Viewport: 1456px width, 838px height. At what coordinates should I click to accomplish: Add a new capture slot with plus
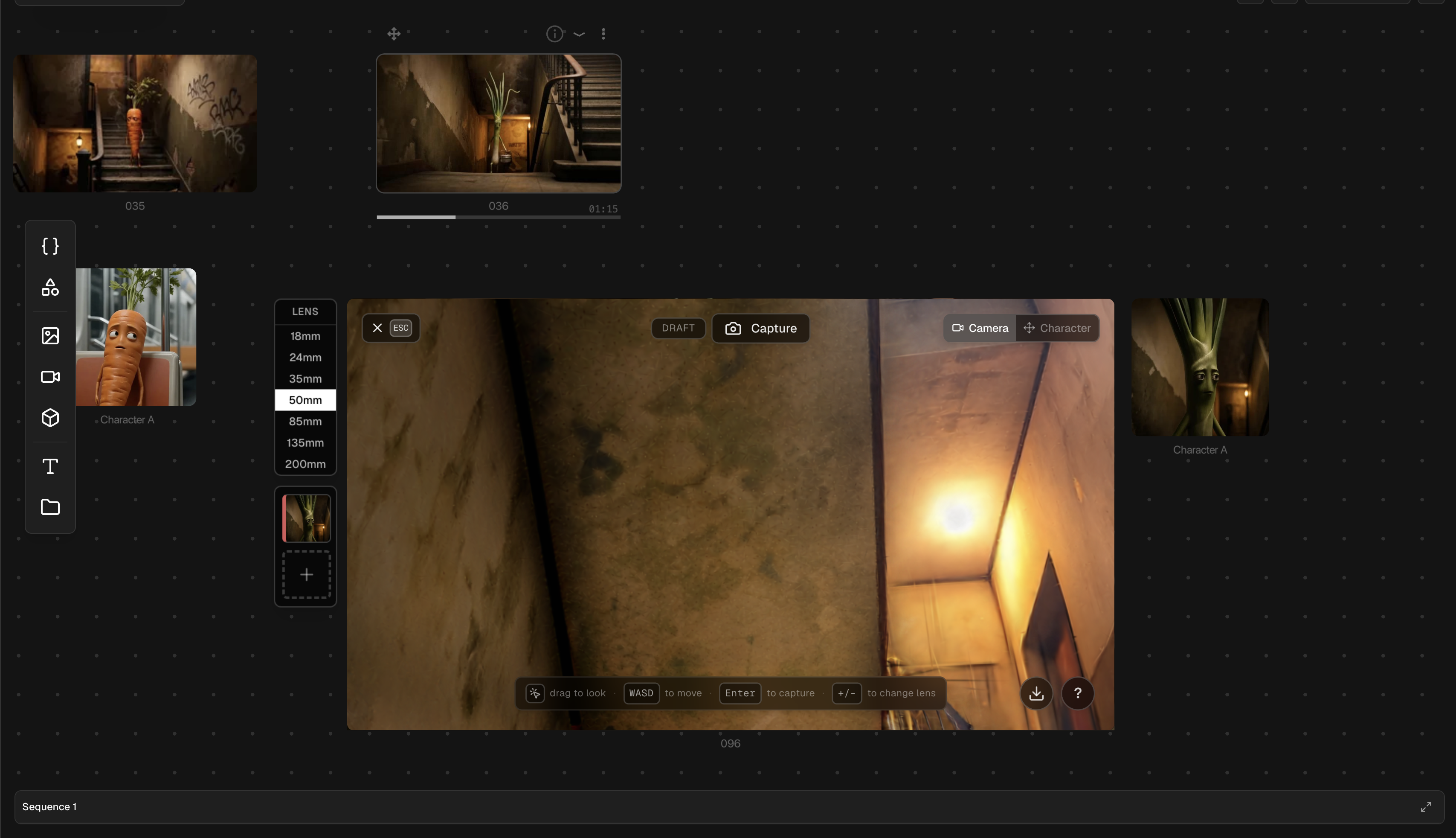[307, 574]
